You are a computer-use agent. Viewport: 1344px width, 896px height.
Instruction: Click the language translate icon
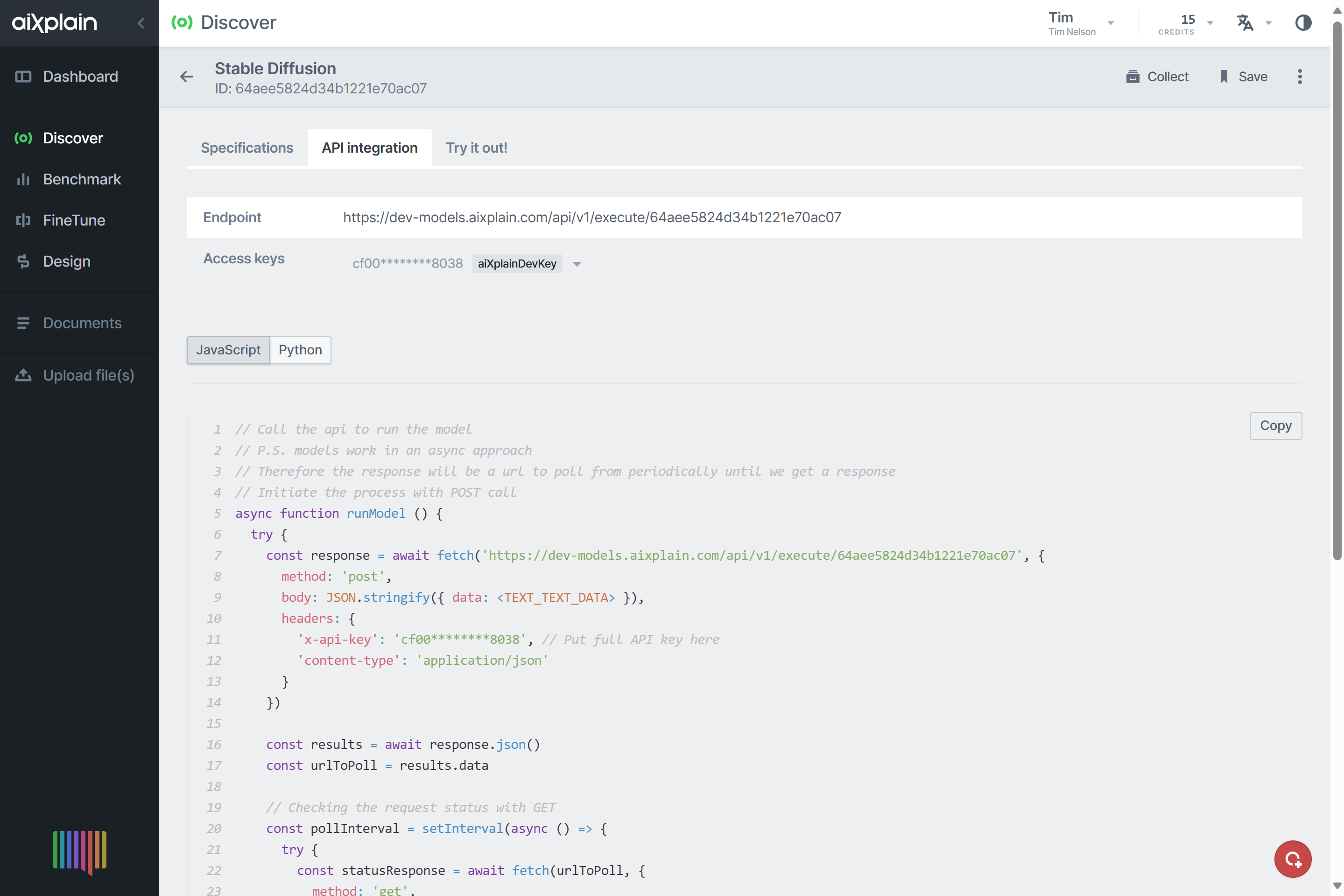click(x=1245, y=23)
